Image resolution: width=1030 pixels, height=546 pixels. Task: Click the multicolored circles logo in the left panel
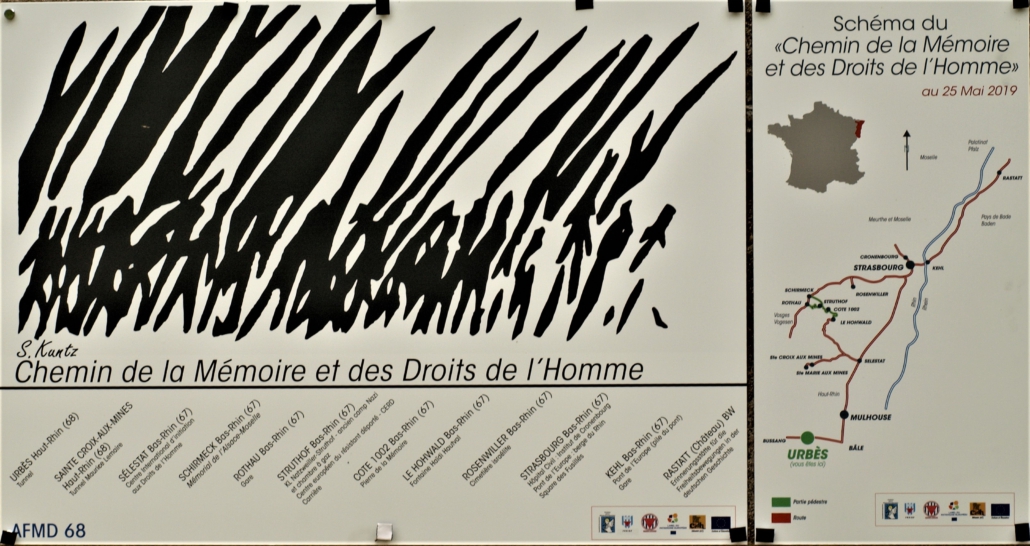(x=673, y=518)
